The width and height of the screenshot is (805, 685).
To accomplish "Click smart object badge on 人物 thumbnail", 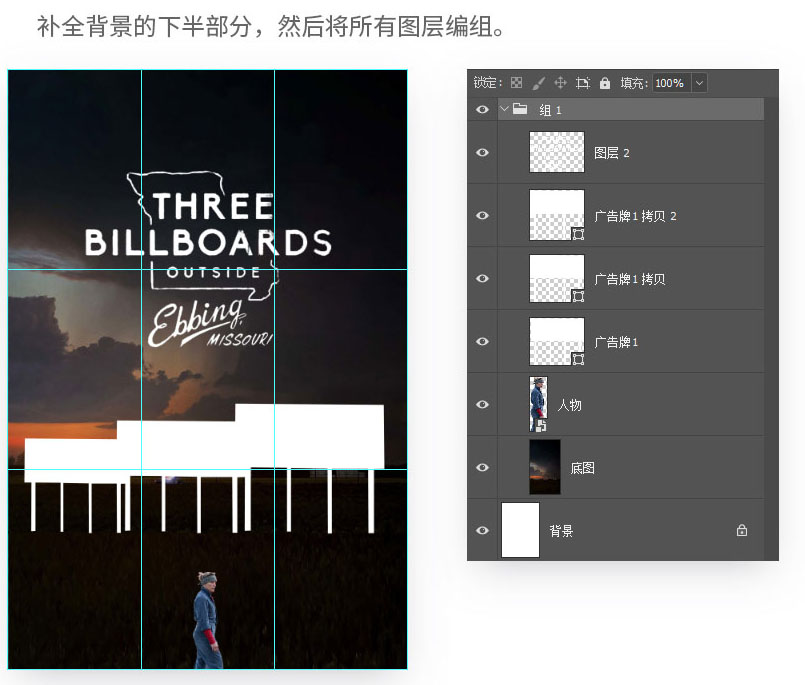I will pyautogui.click(x=540, y=426).
